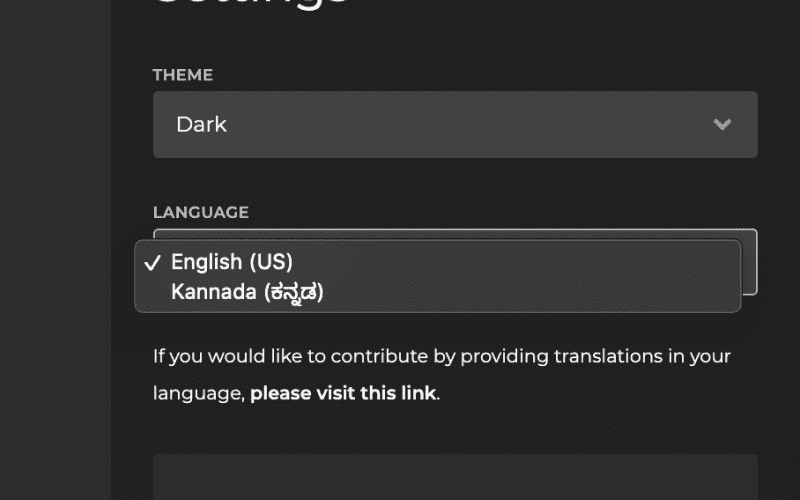This screenshot has width=800, height=500.
Task: Click the "Dark" value text in Theme
Action: (x=201, y=125)
